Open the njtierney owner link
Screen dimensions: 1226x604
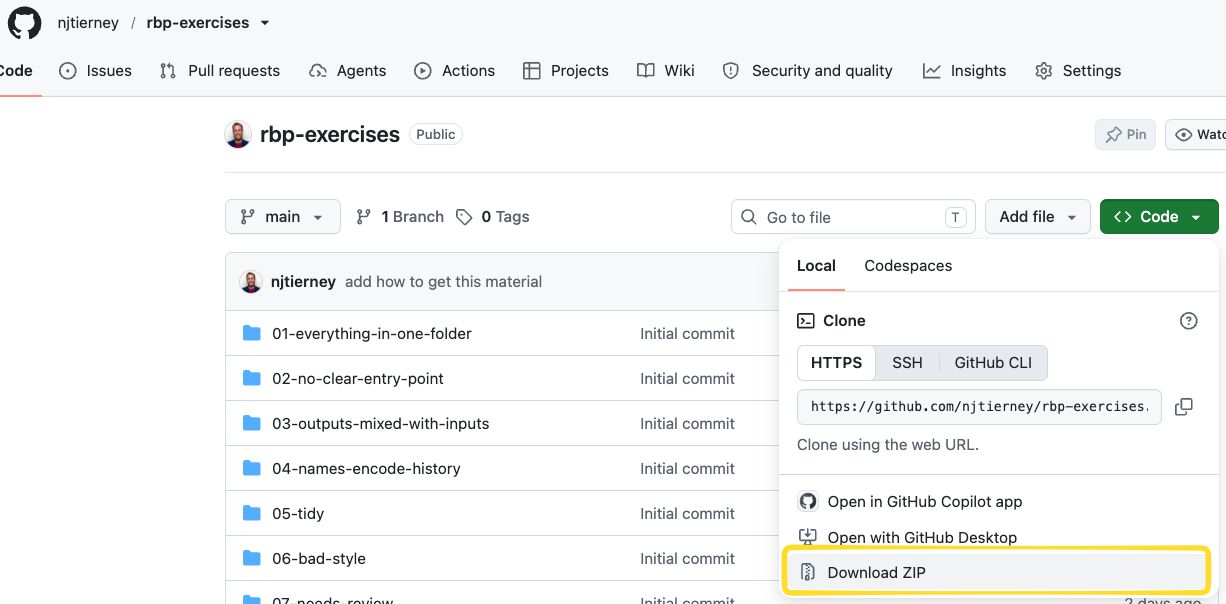pos(90,22)
